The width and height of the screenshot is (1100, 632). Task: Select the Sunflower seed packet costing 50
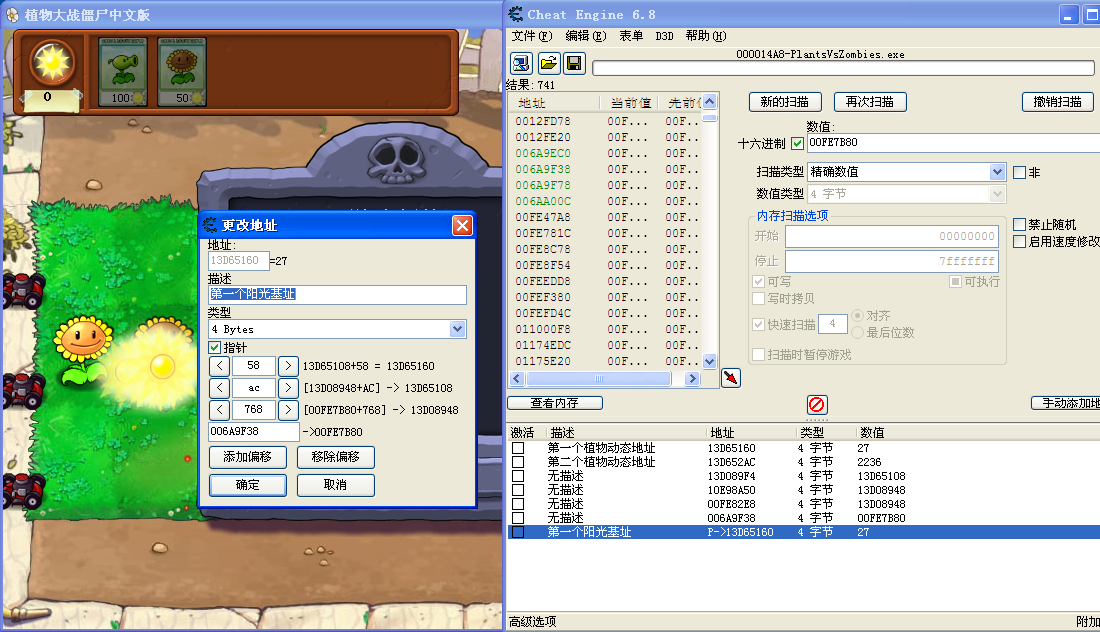pos(182,72)
